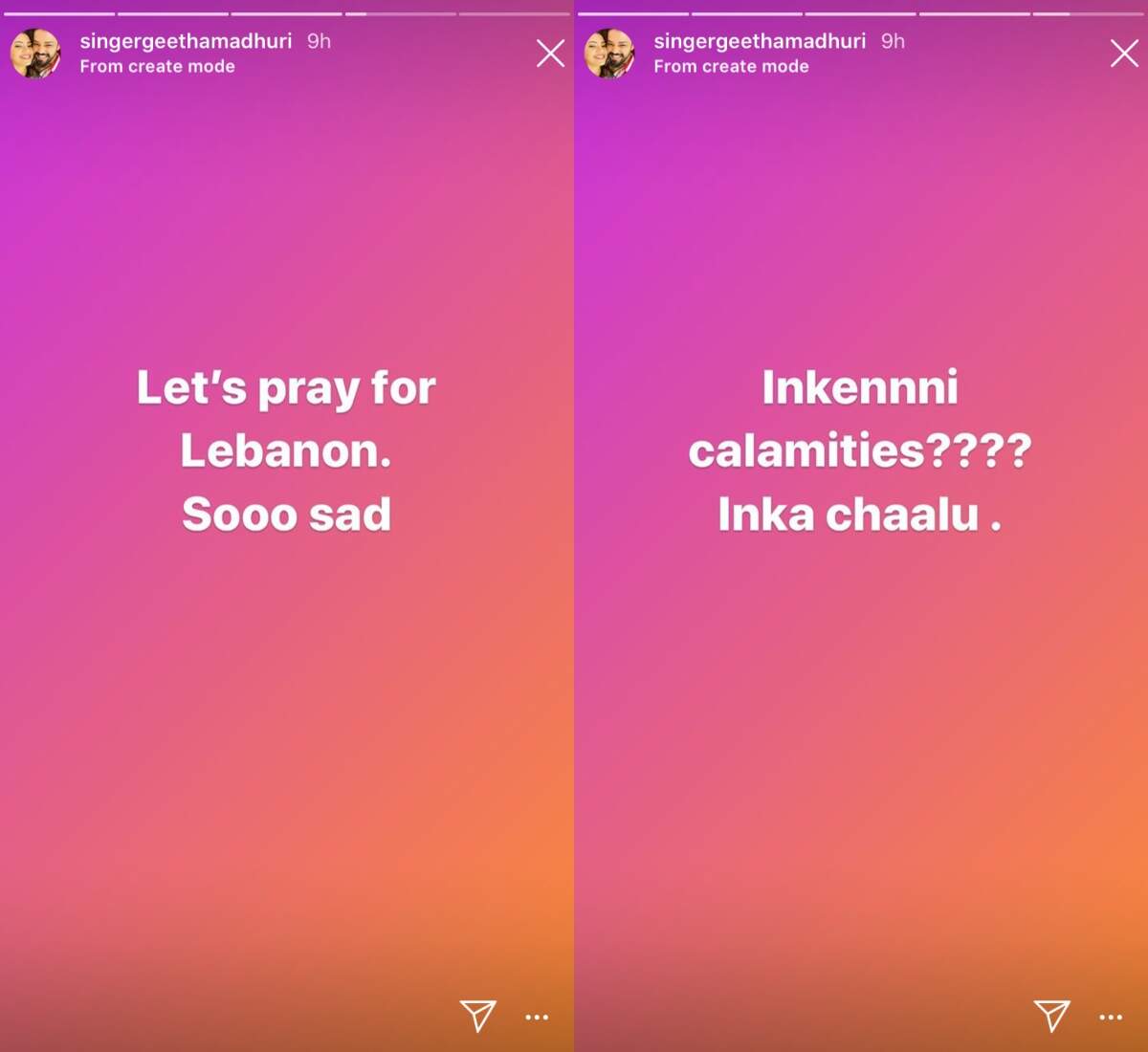Close the right story with X
Viewport: 1148px width, 1052px height.
point(1124,54)
